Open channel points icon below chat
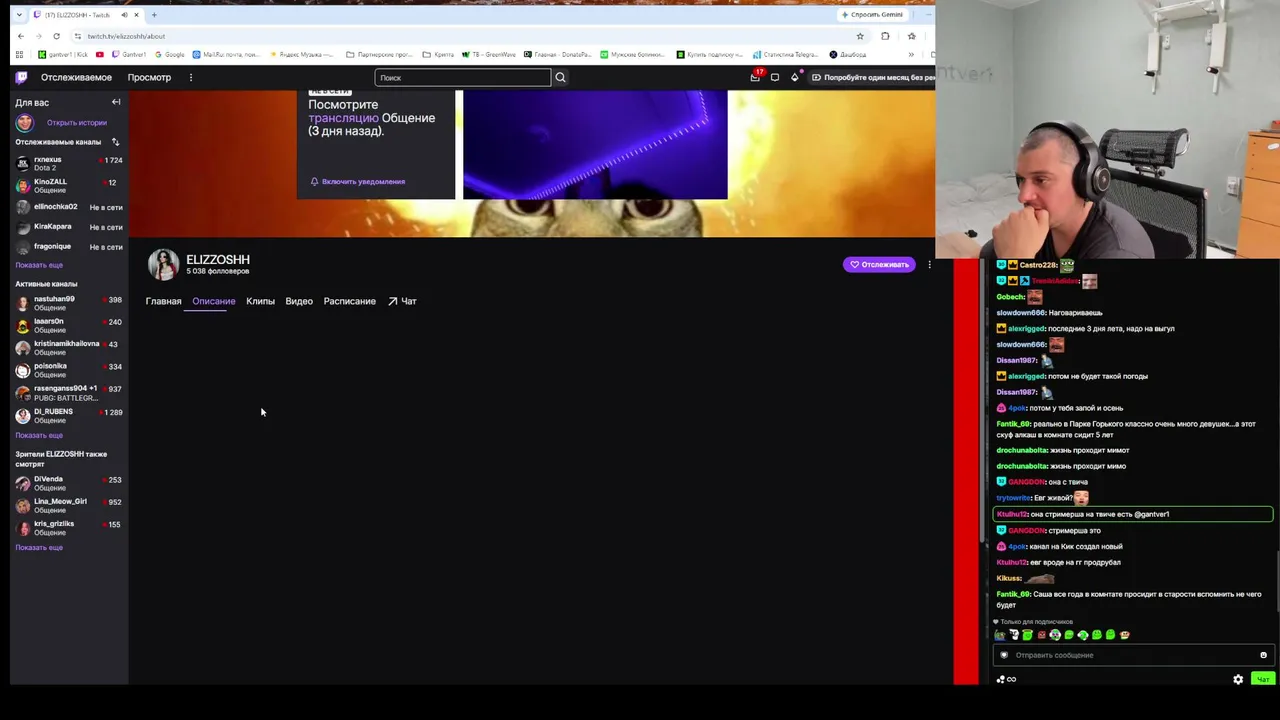This screenshot has height=720, width=1280. (x=1005, y=679)
